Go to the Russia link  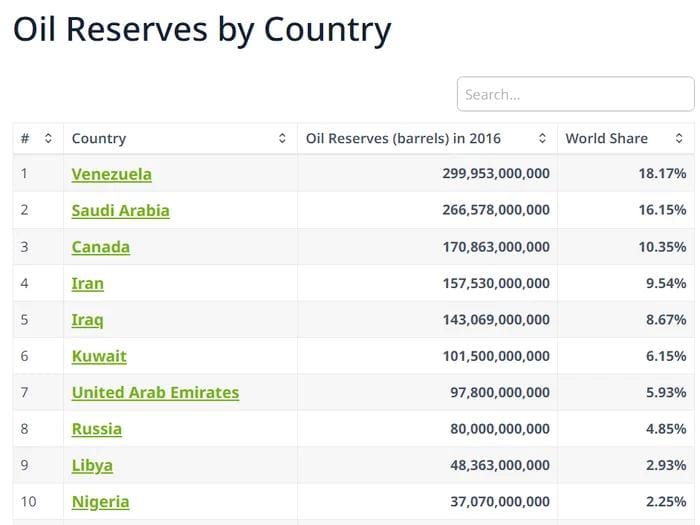pos(96,429)
